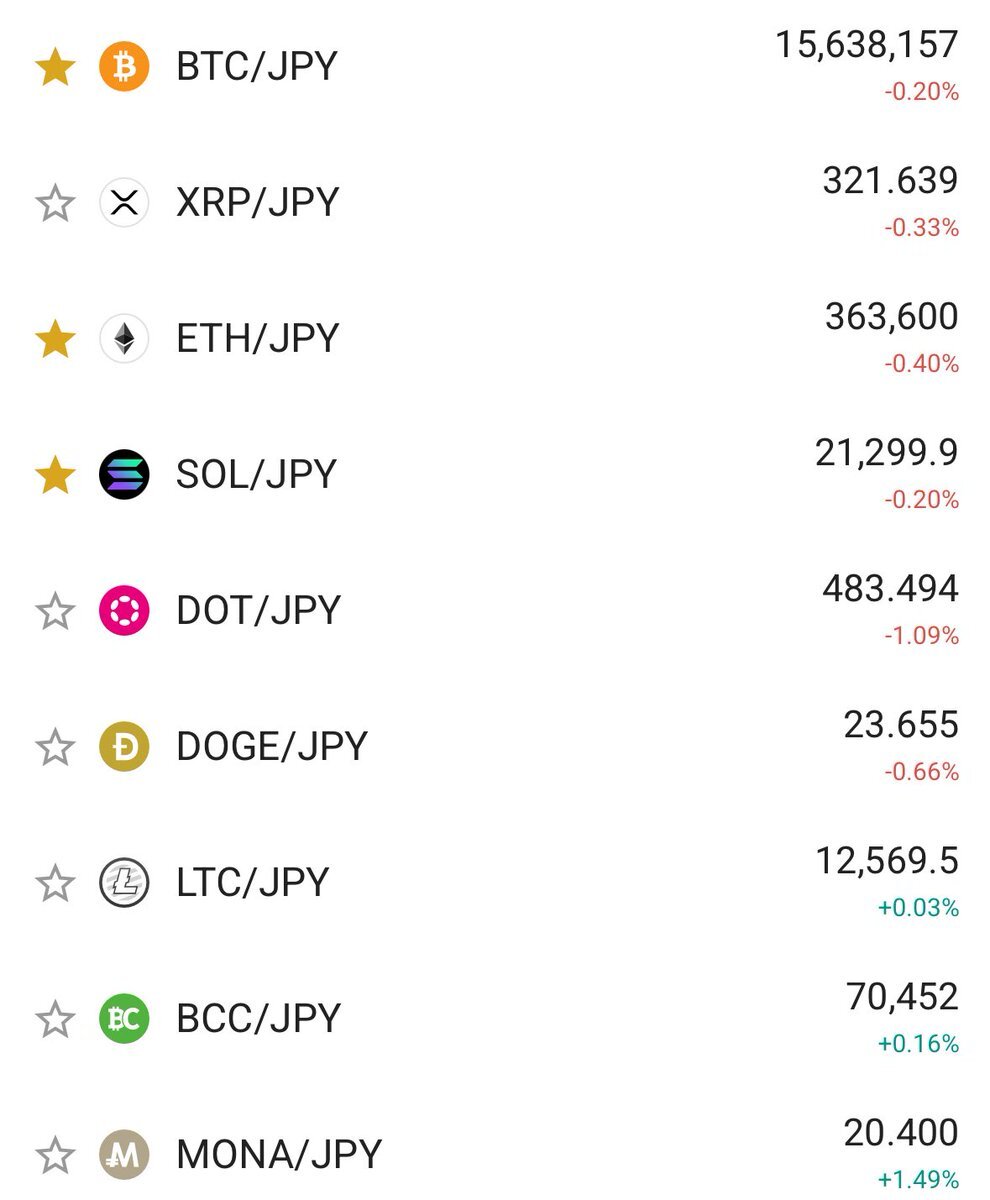Unfavorite BTC/JPY with its gold star
990x1200 pixels.
pyautogui.click(x=55, y=67)
